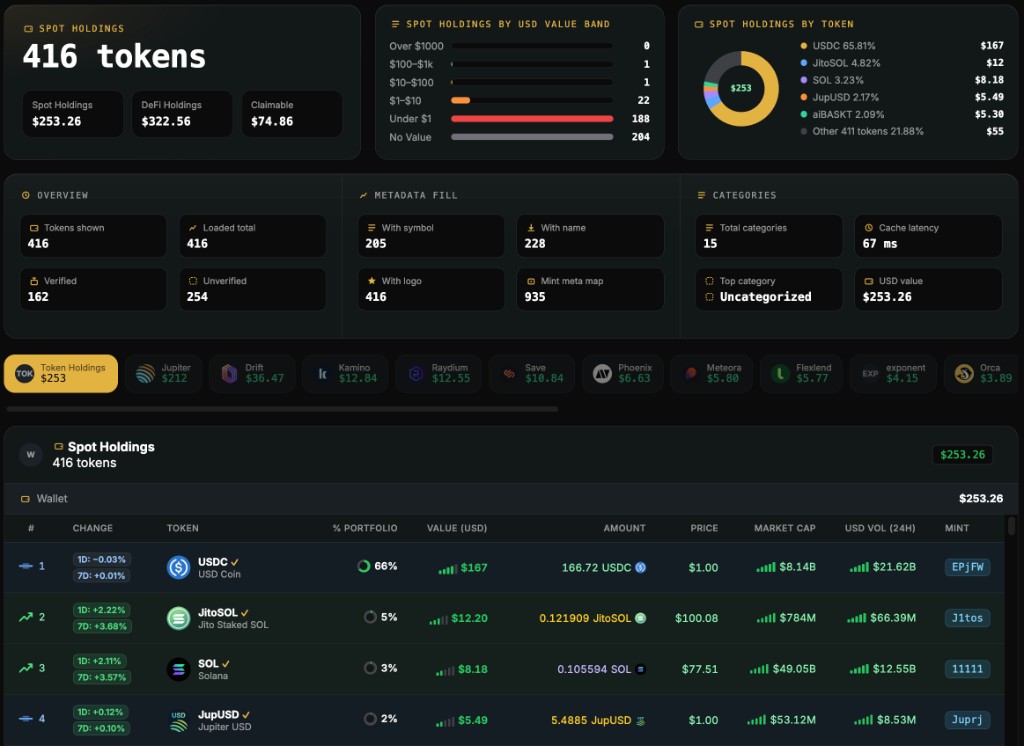Click the USDC token logo

pos(178,567)
